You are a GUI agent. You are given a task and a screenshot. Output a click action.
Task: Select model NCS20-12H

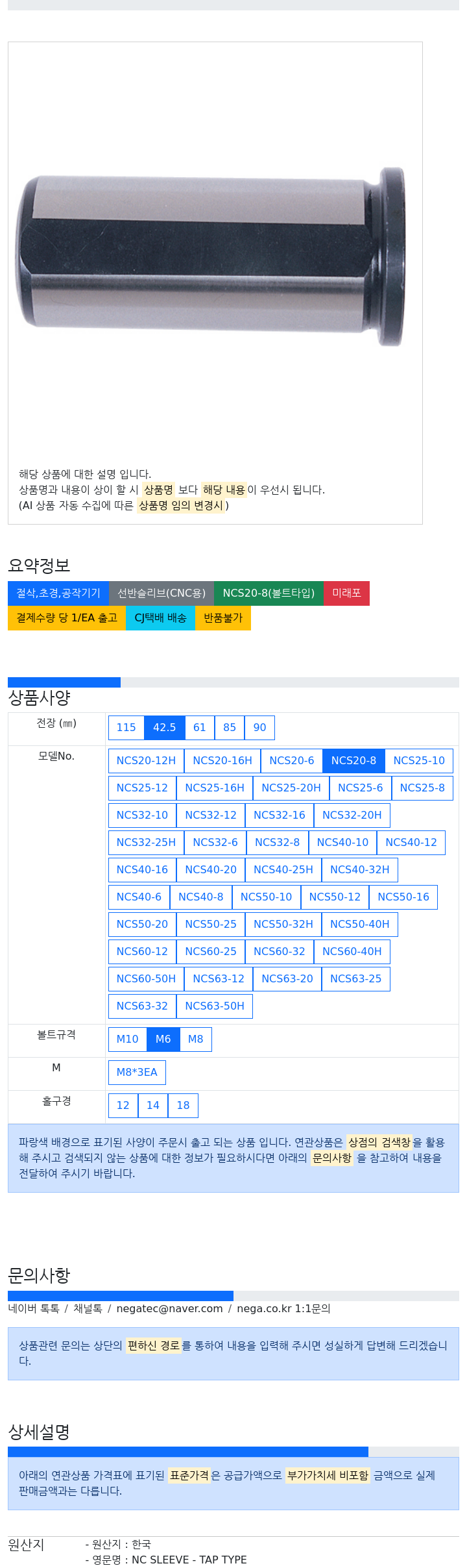coord(146,761)
